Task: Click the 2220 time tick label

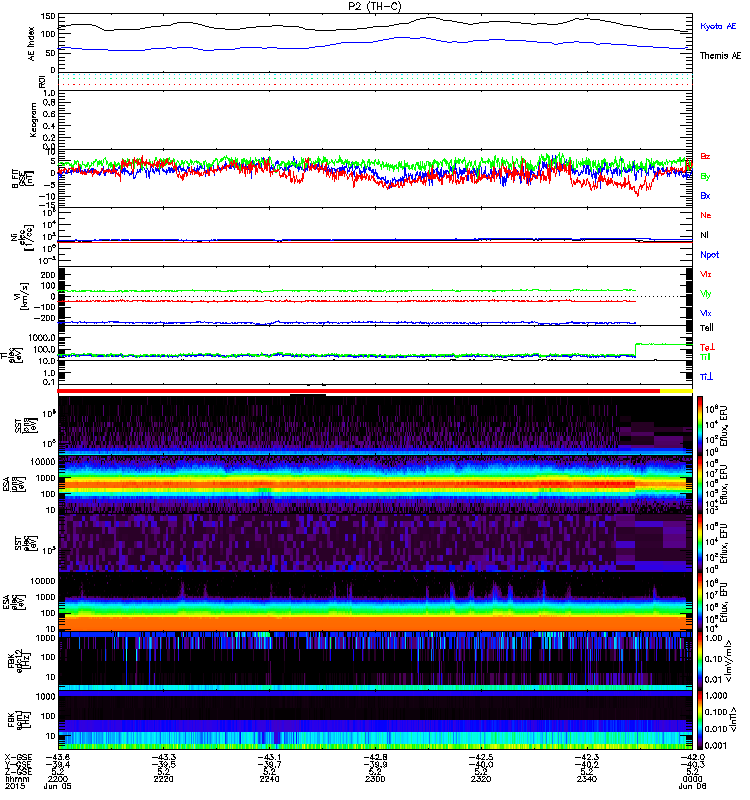Action: point(163,779)
